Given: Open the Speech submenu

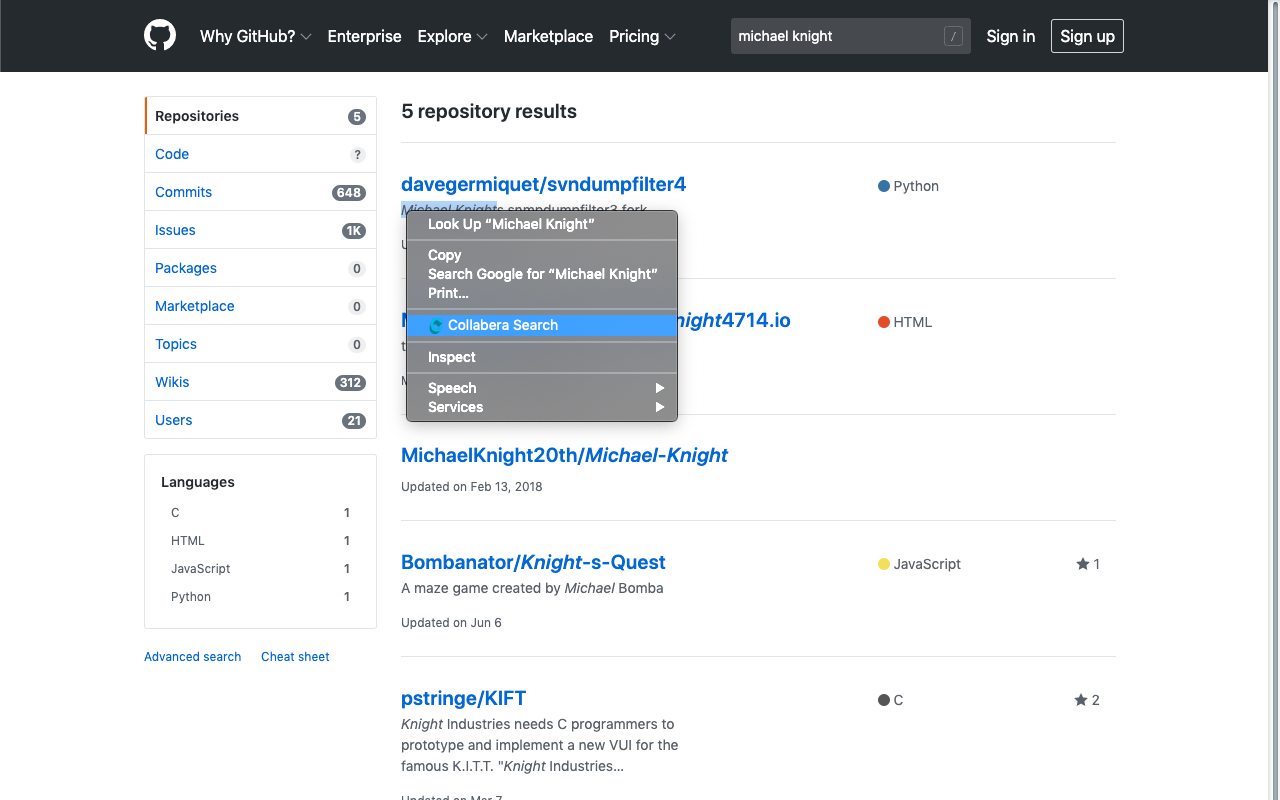Looking at the screenshot, I should pos(452,388).
